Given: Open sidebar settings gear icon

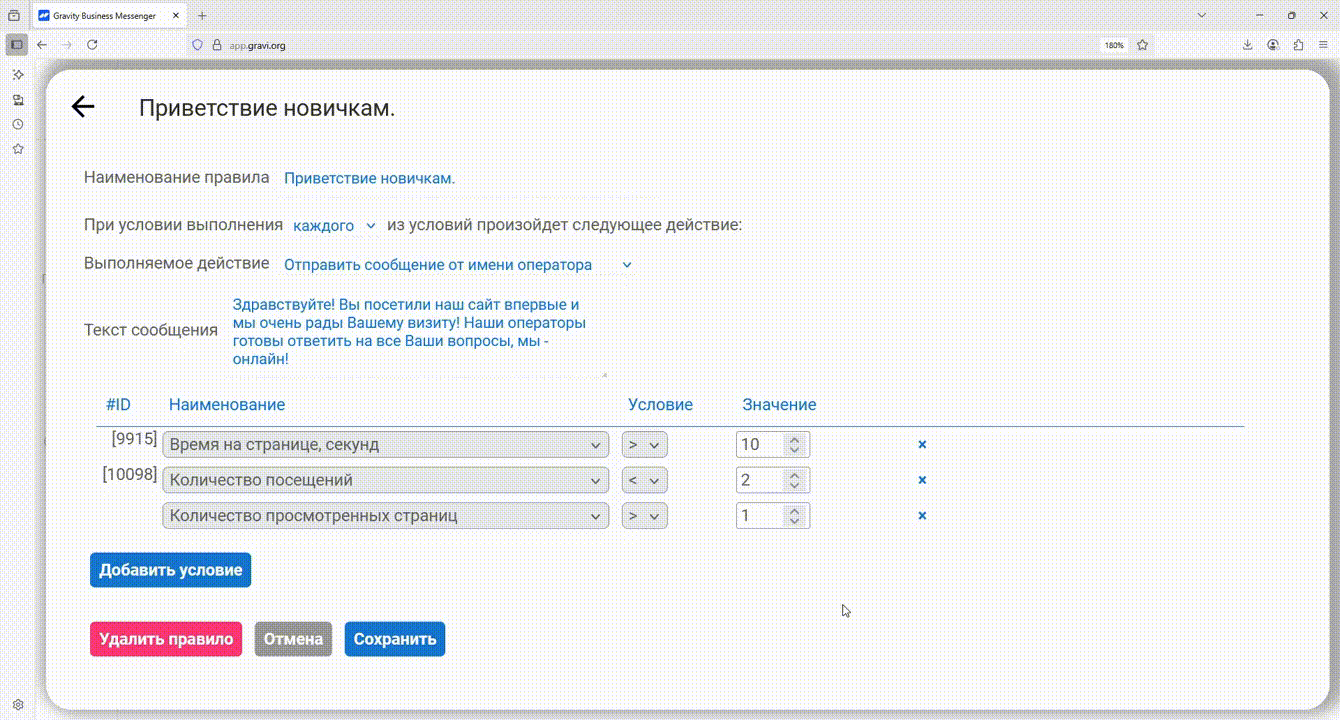Looking at the screenshot, I should 18,704.
